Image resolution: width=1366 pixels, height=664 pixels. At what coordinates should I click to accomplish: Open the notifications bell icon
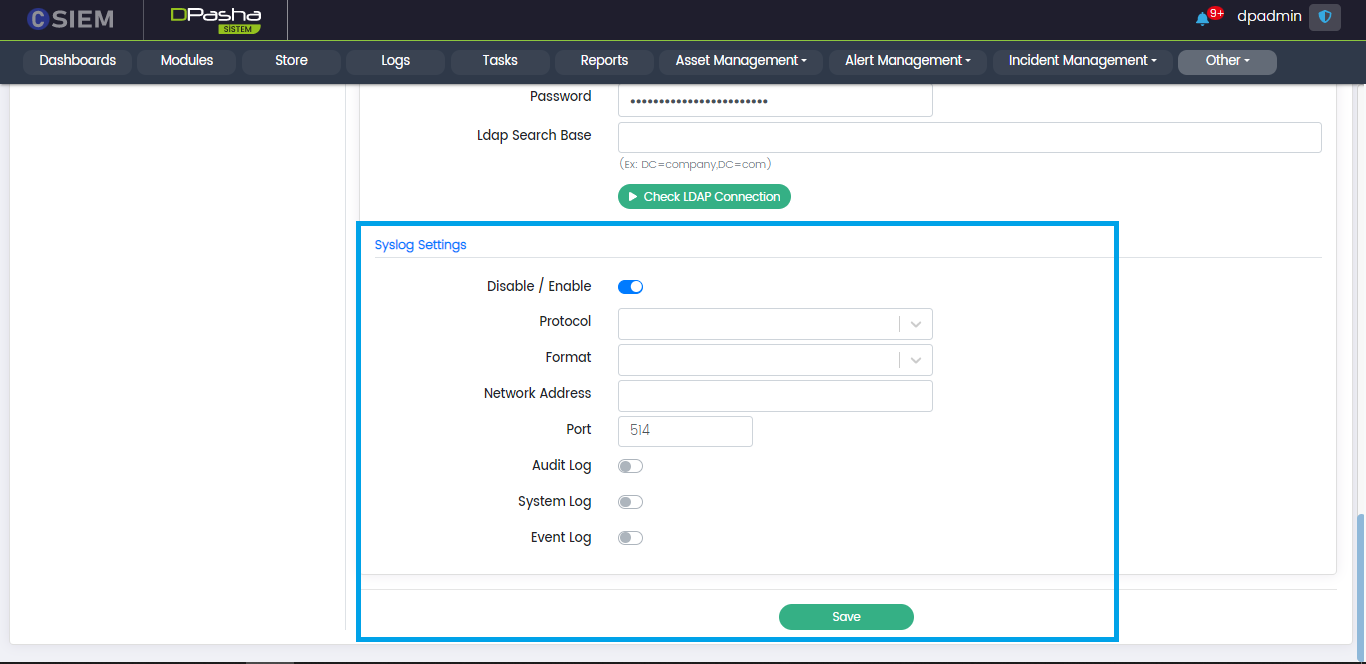tap(1202, 18)
